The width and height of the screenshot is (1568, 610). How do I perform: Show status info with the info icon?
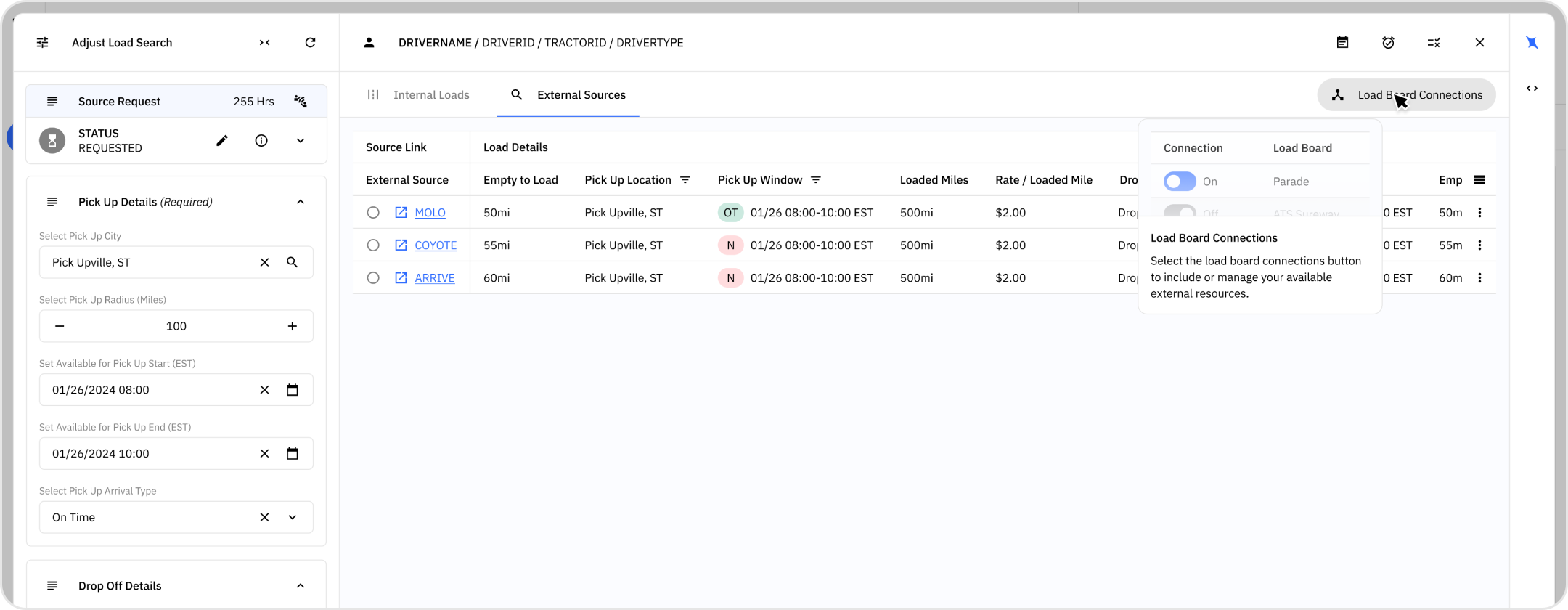coord(261,141)
